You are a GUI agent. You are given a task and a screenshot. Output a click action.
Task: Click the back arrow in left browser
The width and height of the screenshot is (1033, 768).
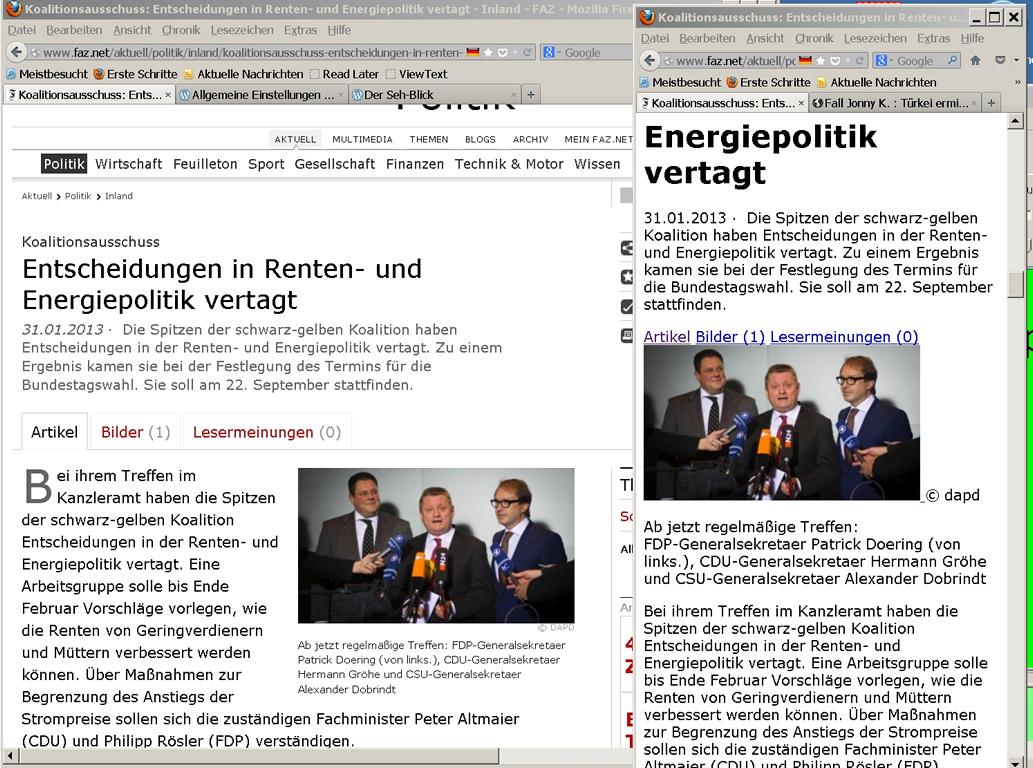16,52
